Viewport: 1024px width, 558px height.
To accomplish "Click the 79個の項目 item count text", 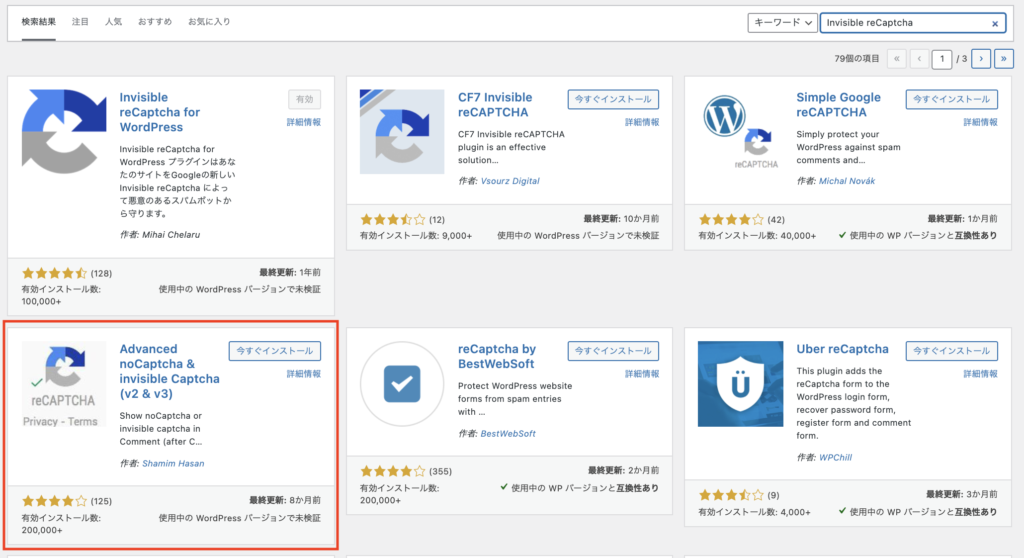I will pos(857,59).
